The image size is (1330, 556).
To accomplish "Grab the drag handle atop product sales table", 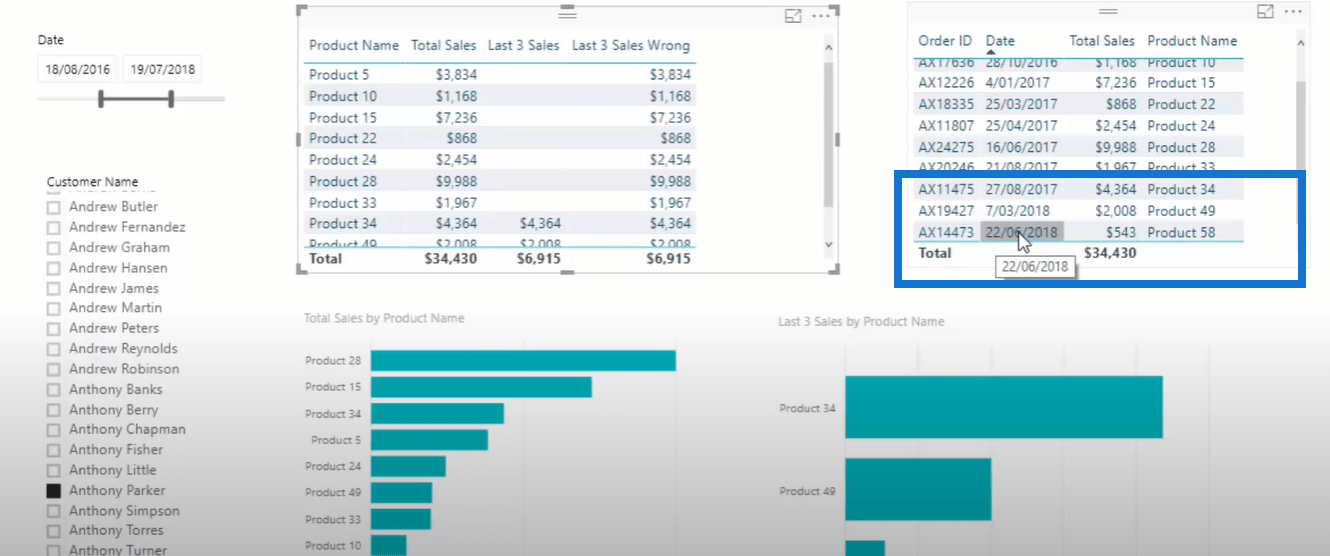I will pyautogui.click(x=568, y=14).
